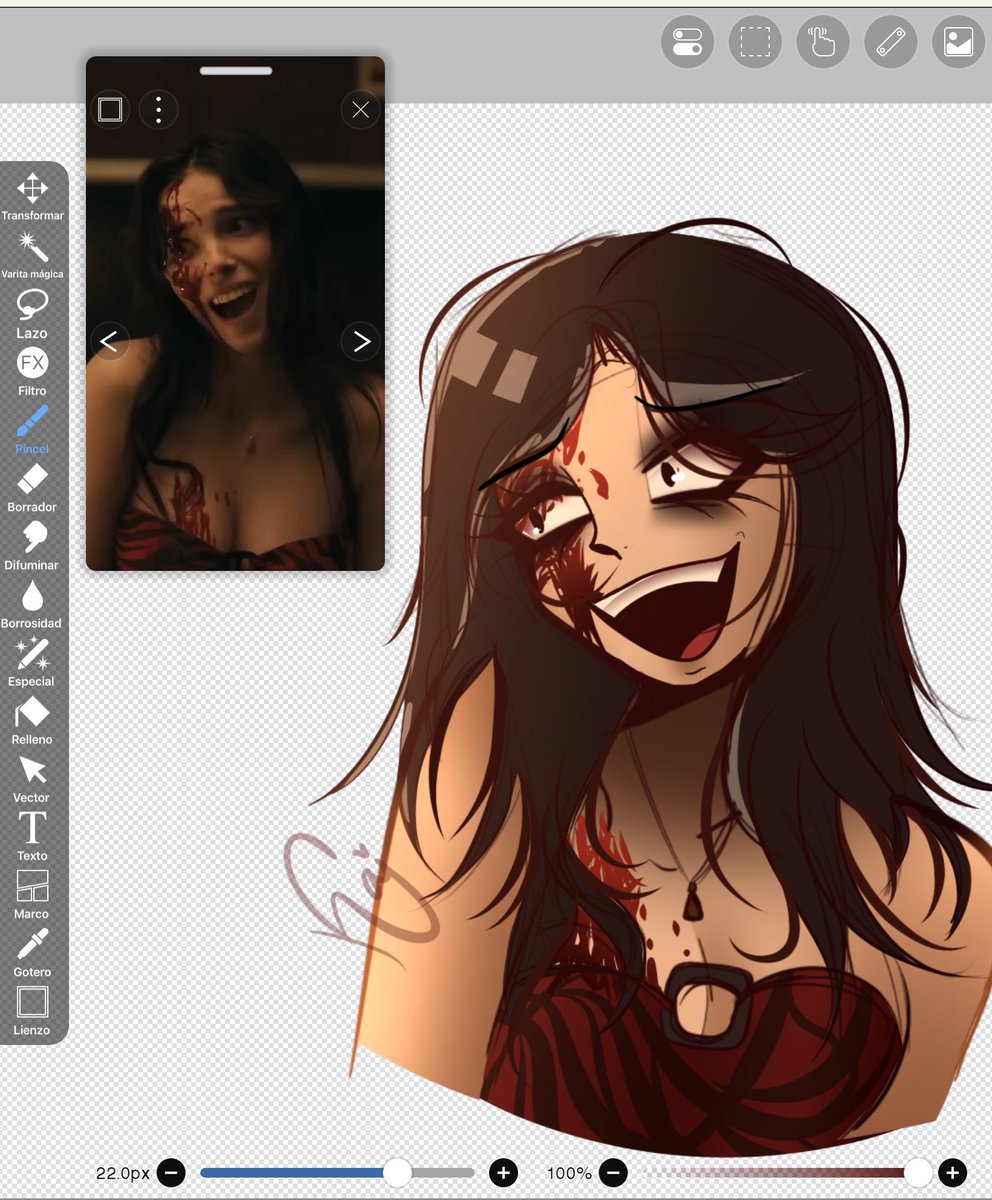Open the Filtro FX tool
This screenshot has width=992, height=1200.
[x=32, y=371]
